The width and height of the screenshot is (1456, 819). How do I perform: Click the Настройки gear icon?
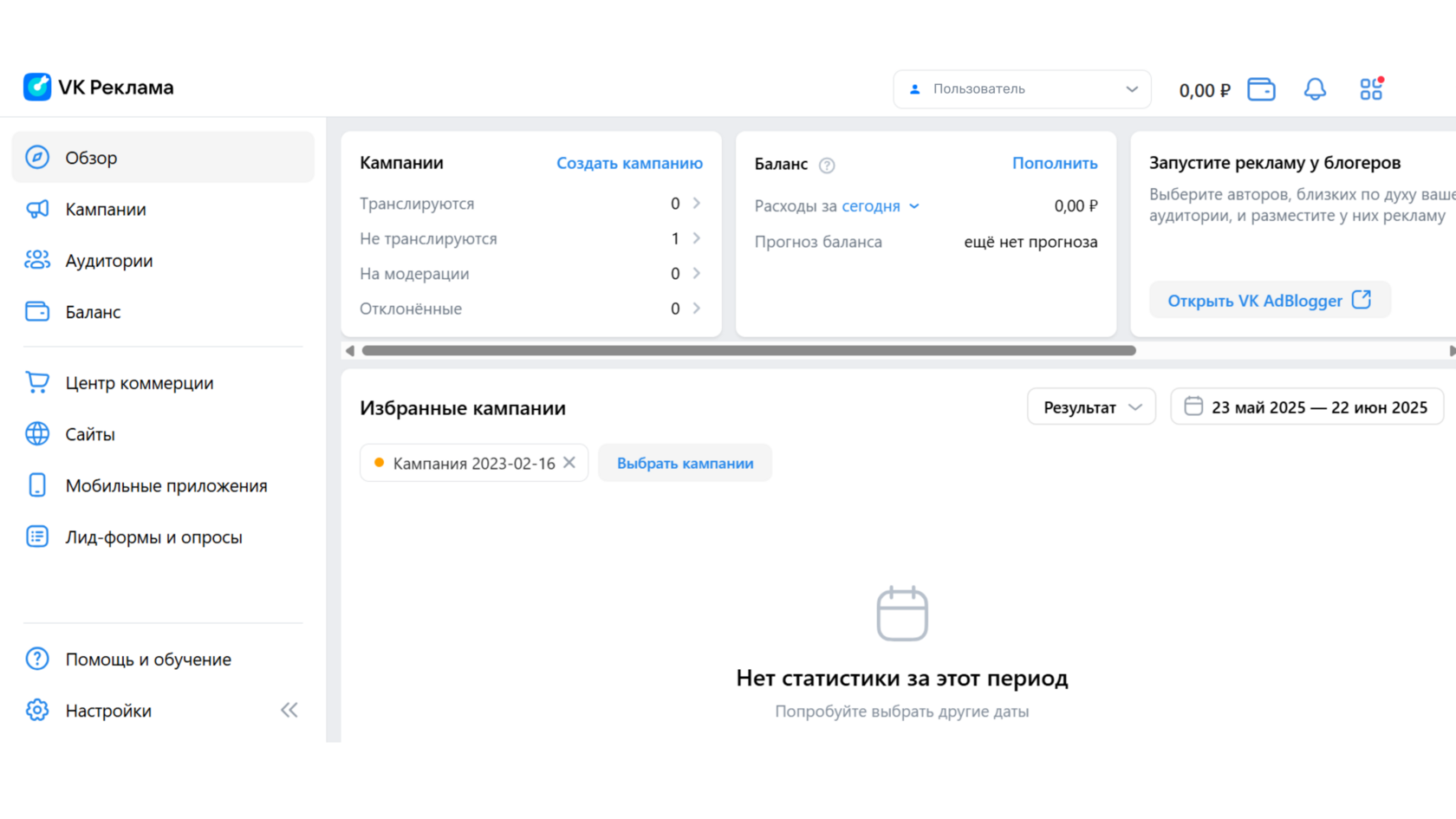point(37,710)
